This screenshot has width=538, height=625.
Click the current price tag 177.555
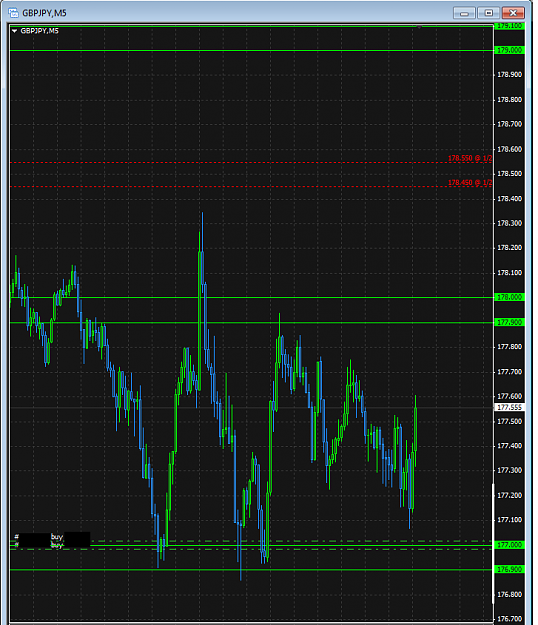pyautogui.click(x=510, y=407)
